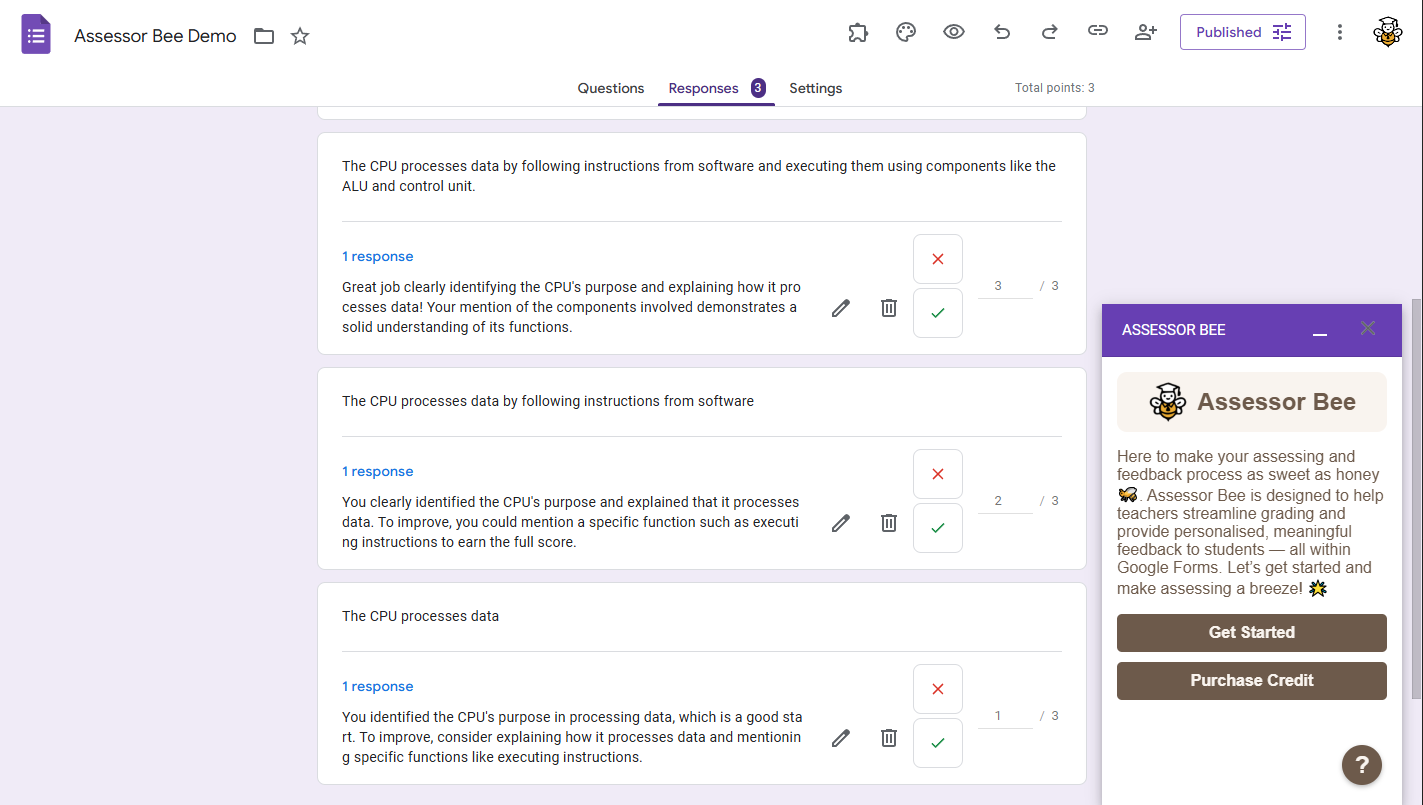The height and width of the screenshot is (805, 1423).
Task: Mark ALU and control unit answer correct
Action: (x=938, y=313)
